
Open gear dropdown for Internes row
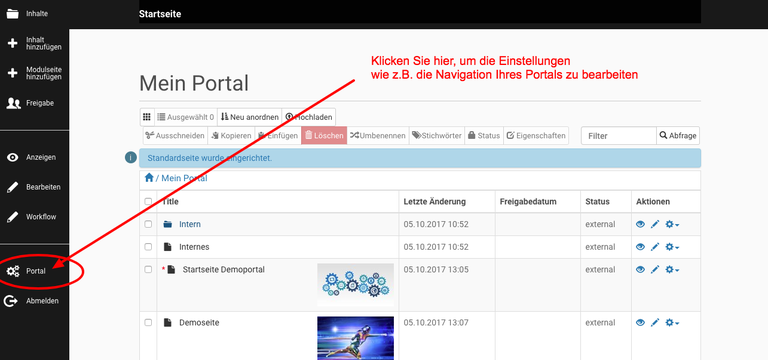672,247
